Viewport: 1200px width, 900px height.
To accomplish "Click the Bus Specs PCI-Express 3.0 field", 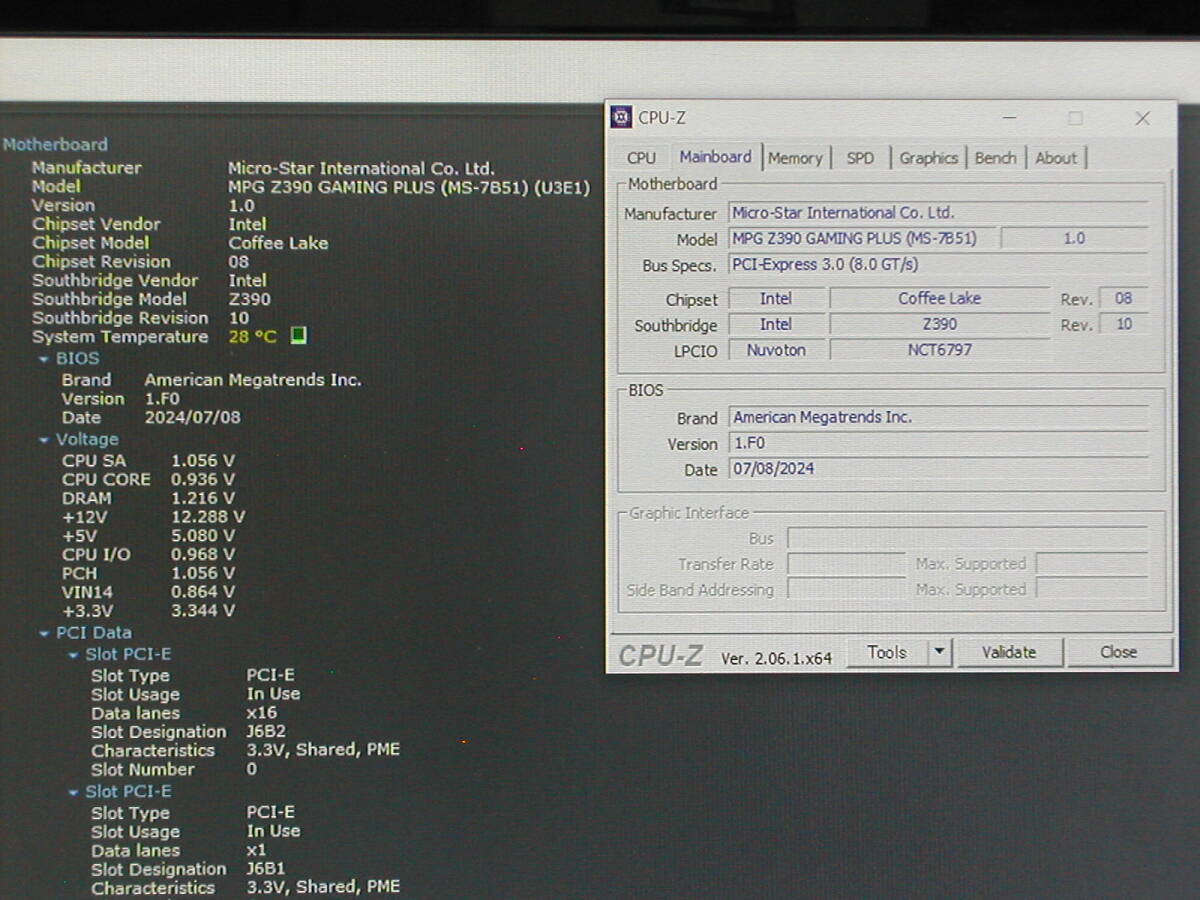I will 938,265.
